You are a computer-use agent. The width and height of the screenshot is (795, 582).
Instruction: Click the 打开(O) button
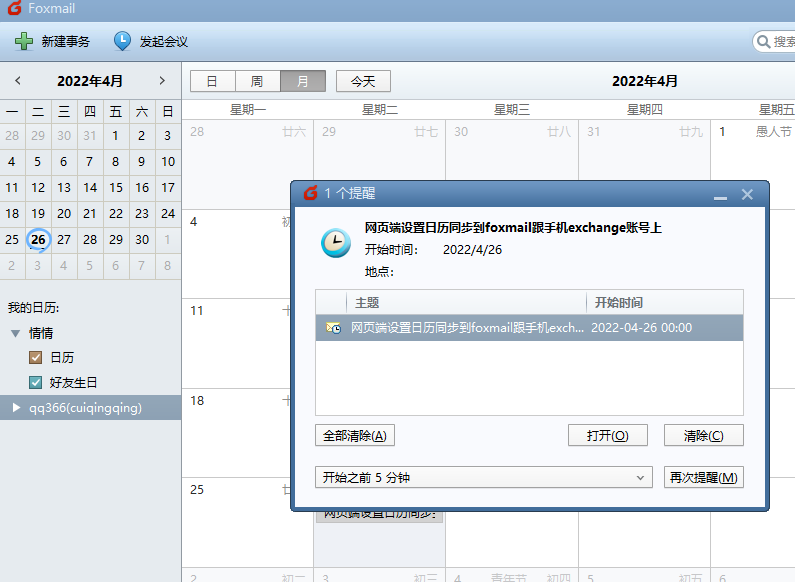tap(607, 436)
